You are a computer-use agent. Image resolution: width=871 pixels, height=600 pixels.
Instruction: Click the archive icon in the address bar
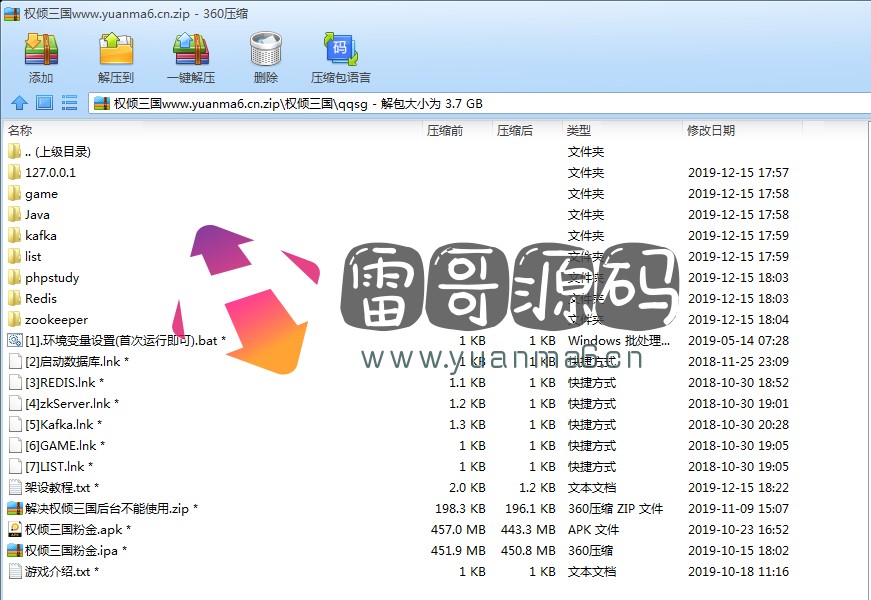point(101,103)
